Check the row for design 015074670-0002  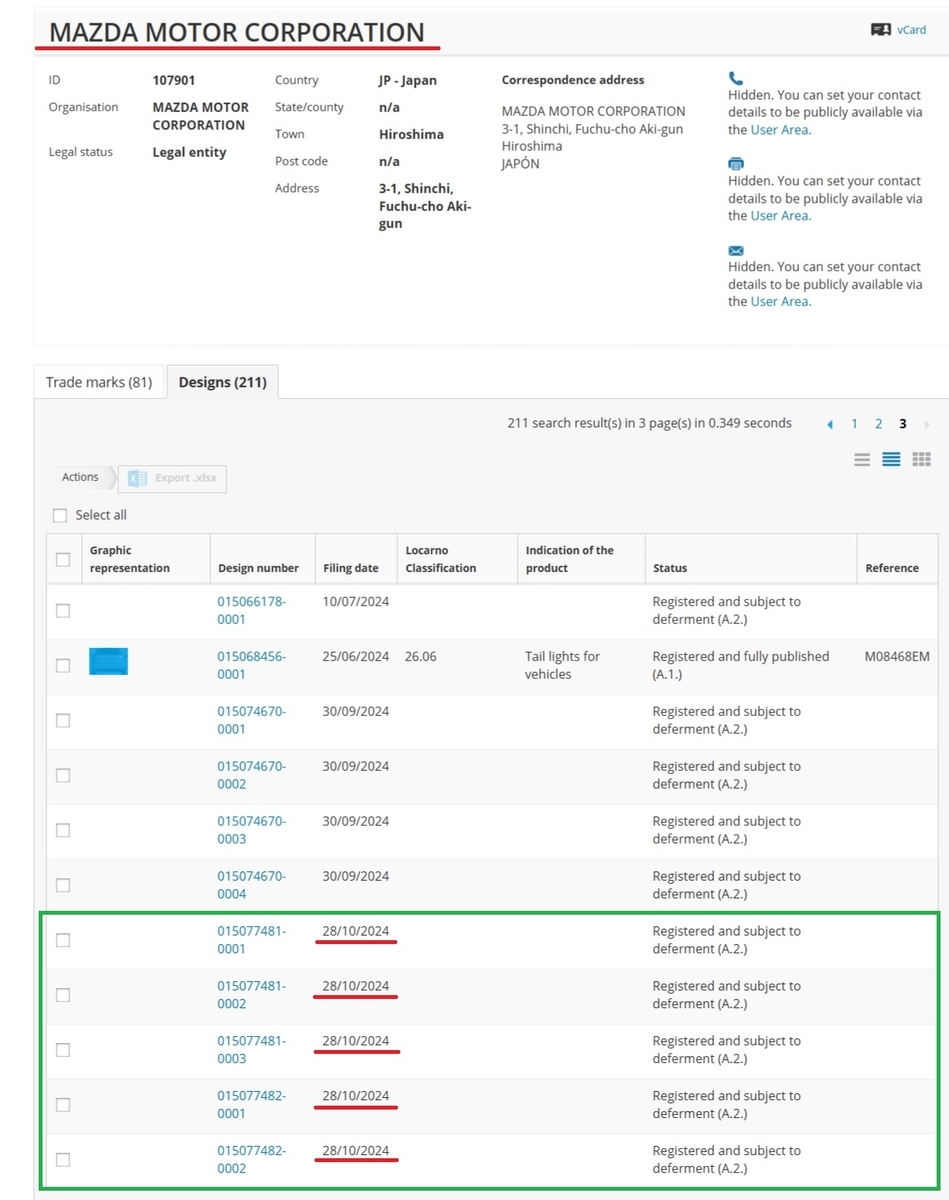pyautogui.click(x=63, y=775)
